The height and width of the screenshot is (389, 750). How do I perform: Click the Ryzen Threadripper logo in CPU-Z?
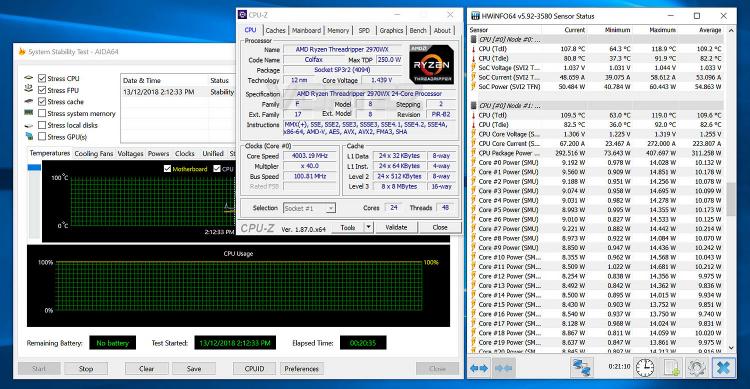pyautogui.click(x=431, y=65)
